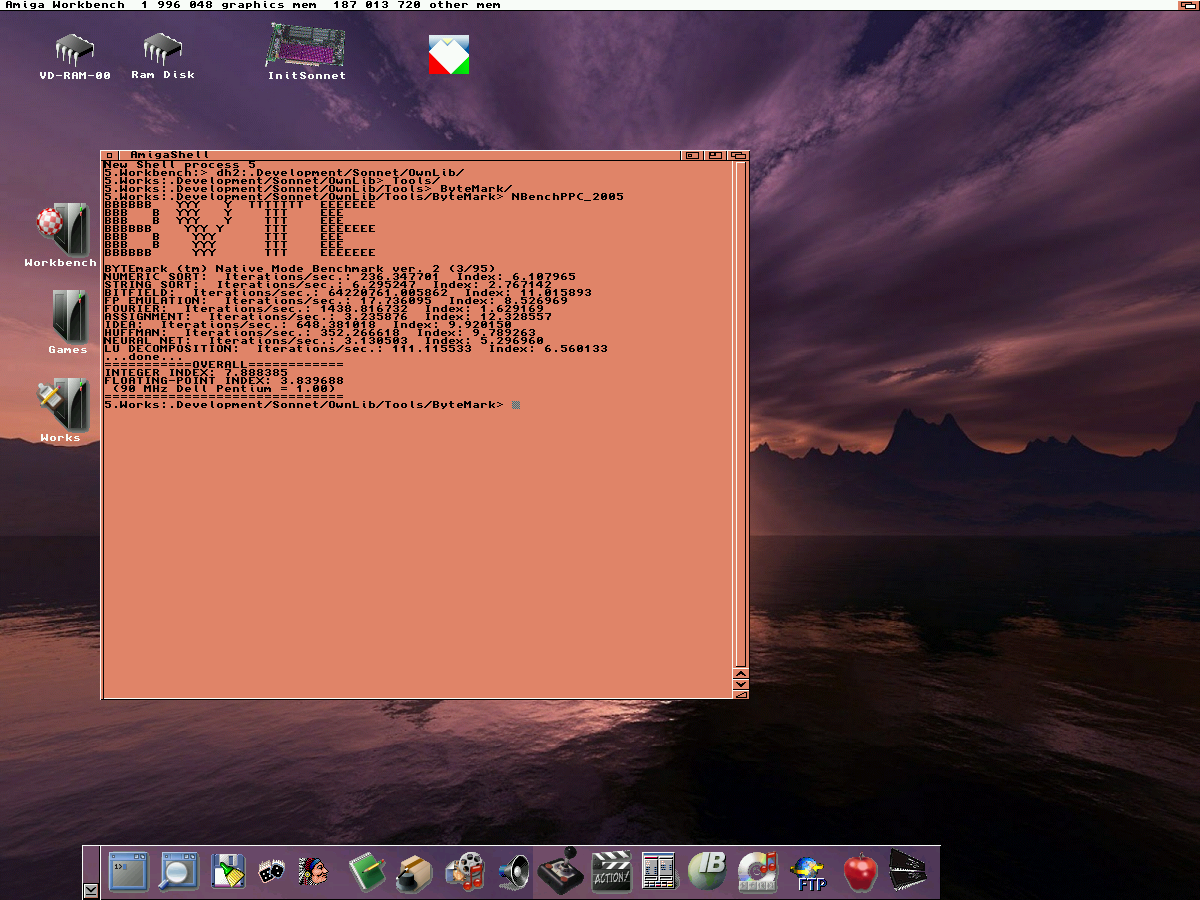Open the dice icon in the dock
Viewport: 1200px width, 900px height.
point(272,872)
